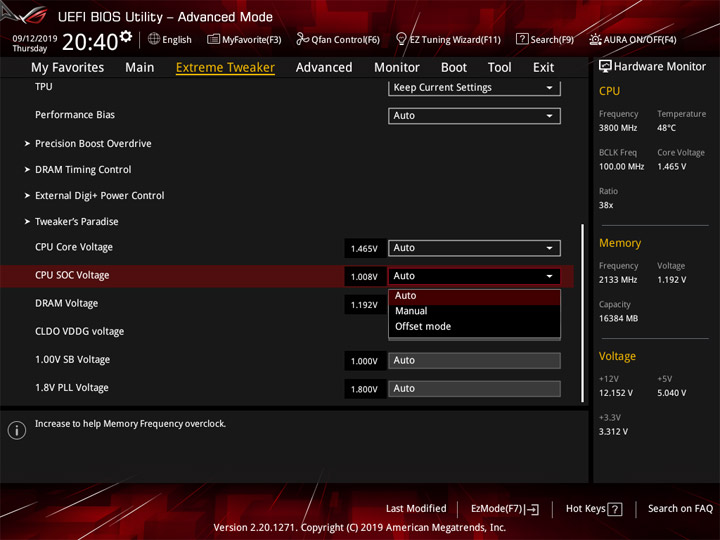Open clock settings gear icon
The width and height of the screenshot is (720, 540).
coord(126,36)
